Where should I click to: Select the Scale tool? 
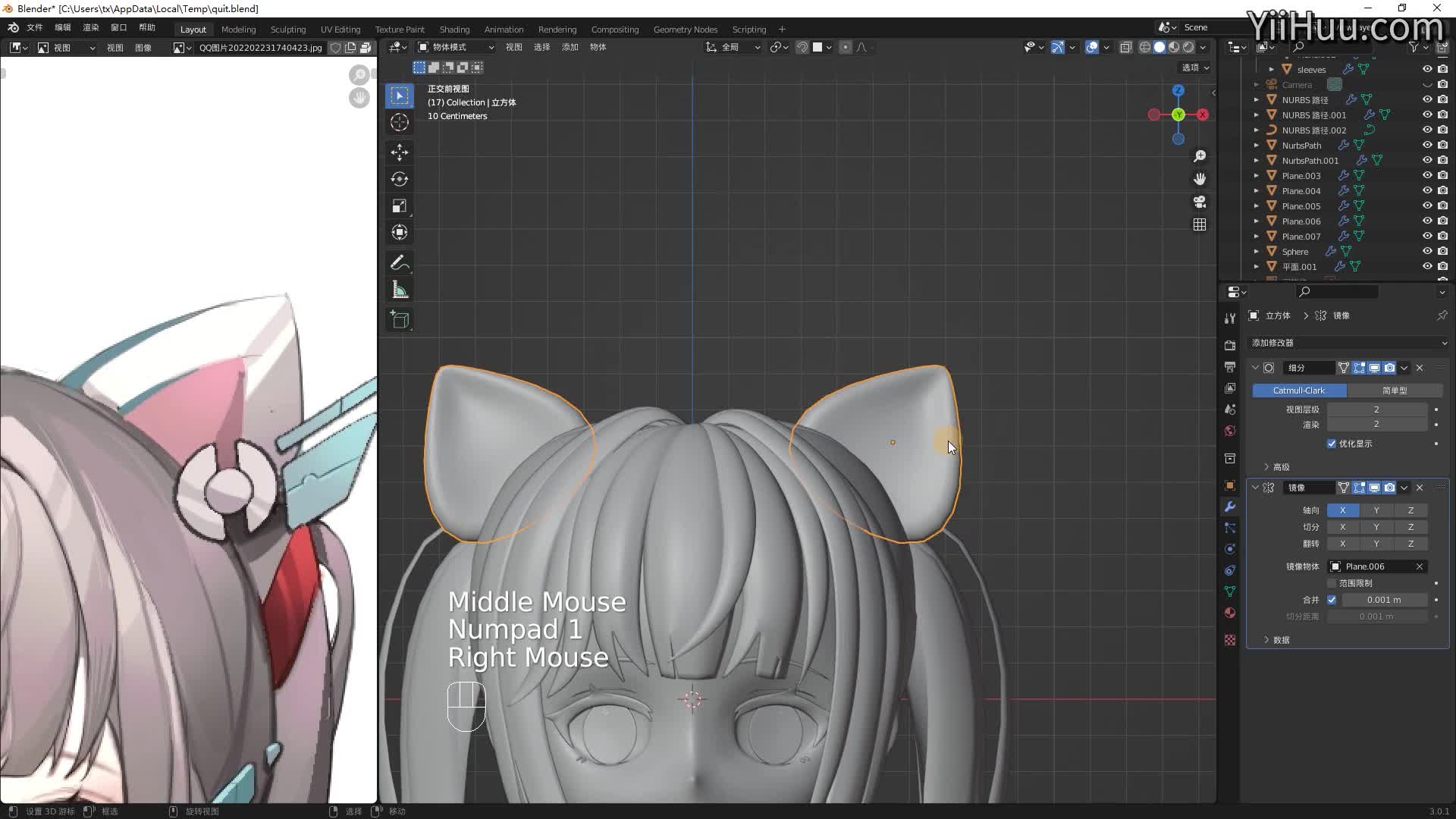point(400,206)
